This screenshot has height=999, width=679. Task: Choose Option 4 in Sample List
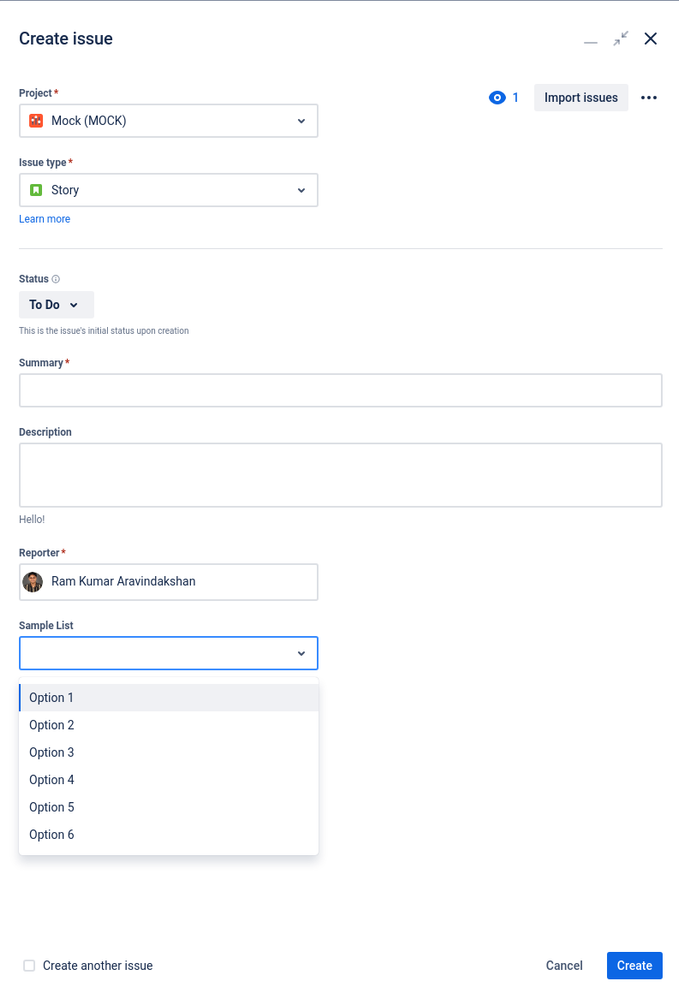pyautogui.click(x=168, y=780)
